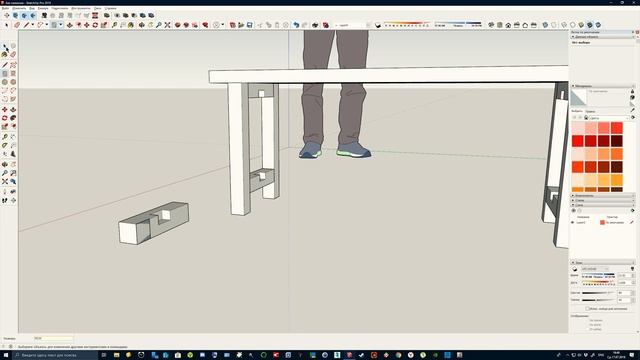Toggle shadows button in Shadows panel
Image resolution: width=640 pixels, height=360 pixels.
point(575,269)
